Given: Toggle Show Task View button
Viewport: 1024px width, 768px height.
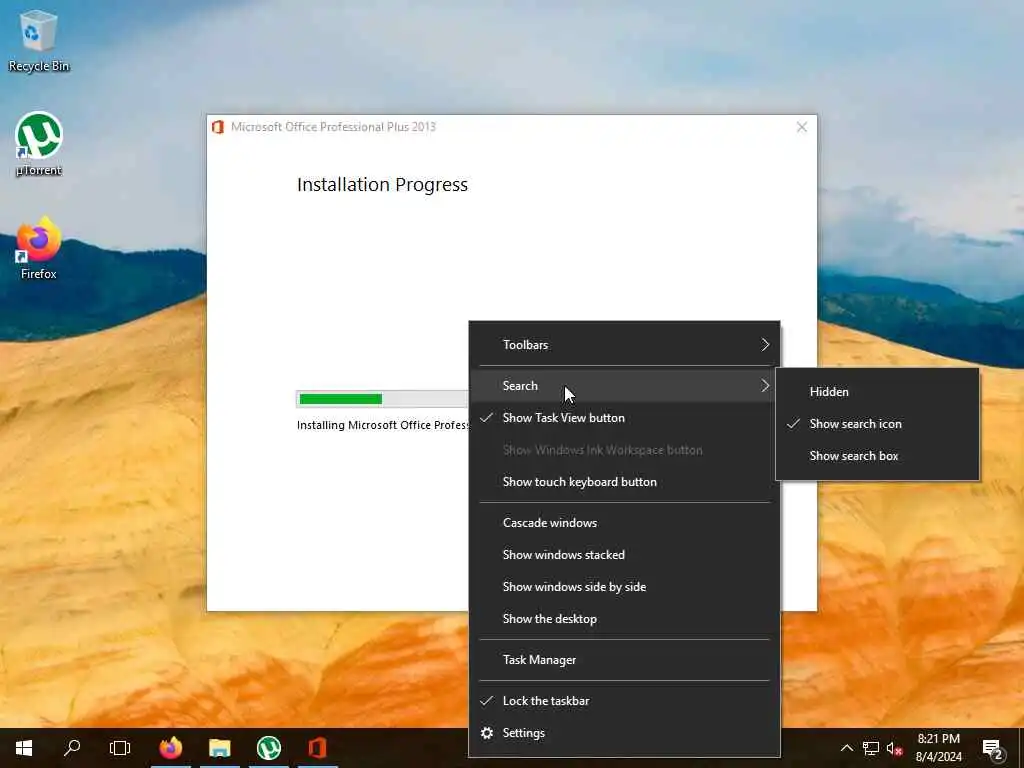Looking at the screenshot, I should (x=624, y=418).
